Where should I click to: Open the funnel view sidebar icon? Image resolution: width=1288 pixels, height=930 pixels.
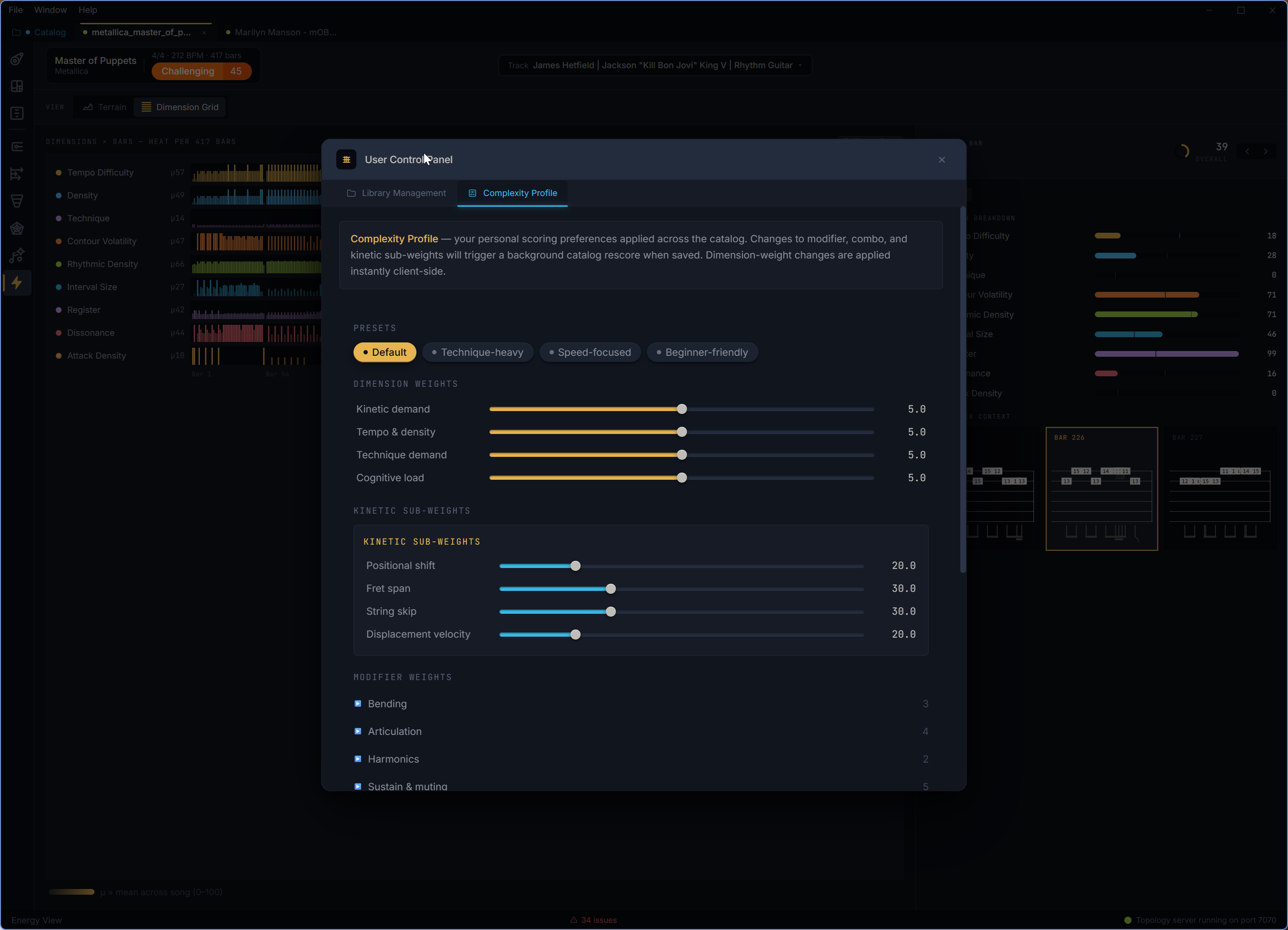pos(17,201)
